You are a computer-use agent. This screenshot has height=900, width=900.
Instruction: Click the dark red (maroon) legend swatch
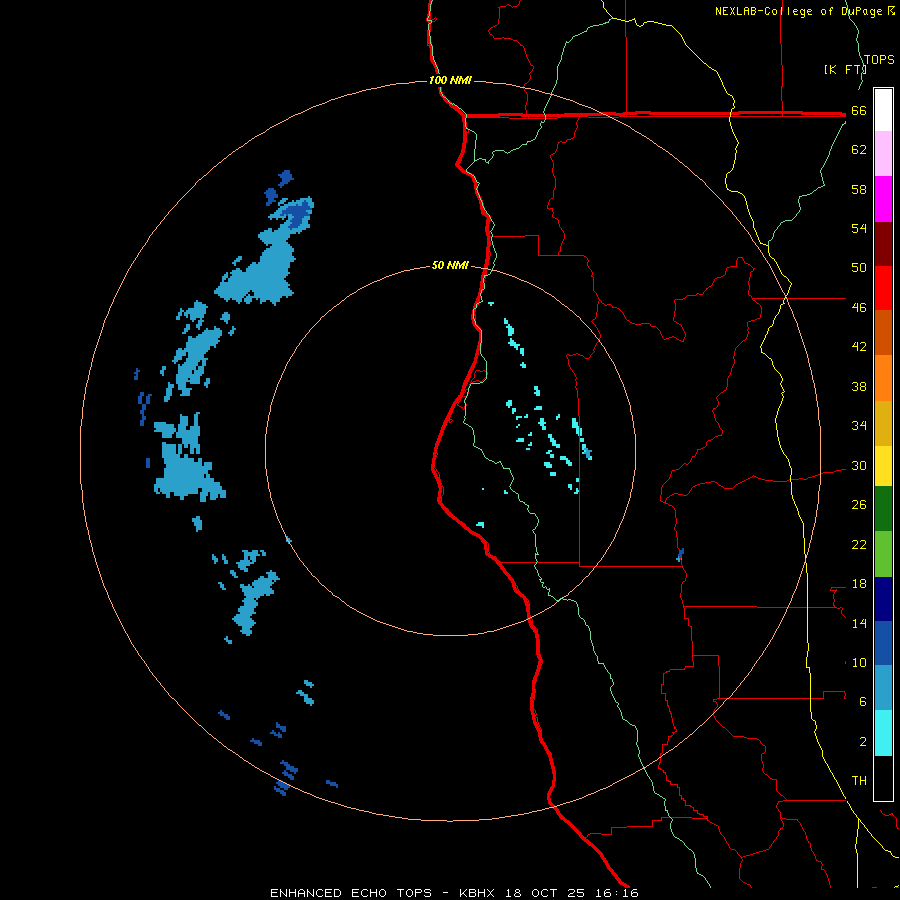point(883,243)
